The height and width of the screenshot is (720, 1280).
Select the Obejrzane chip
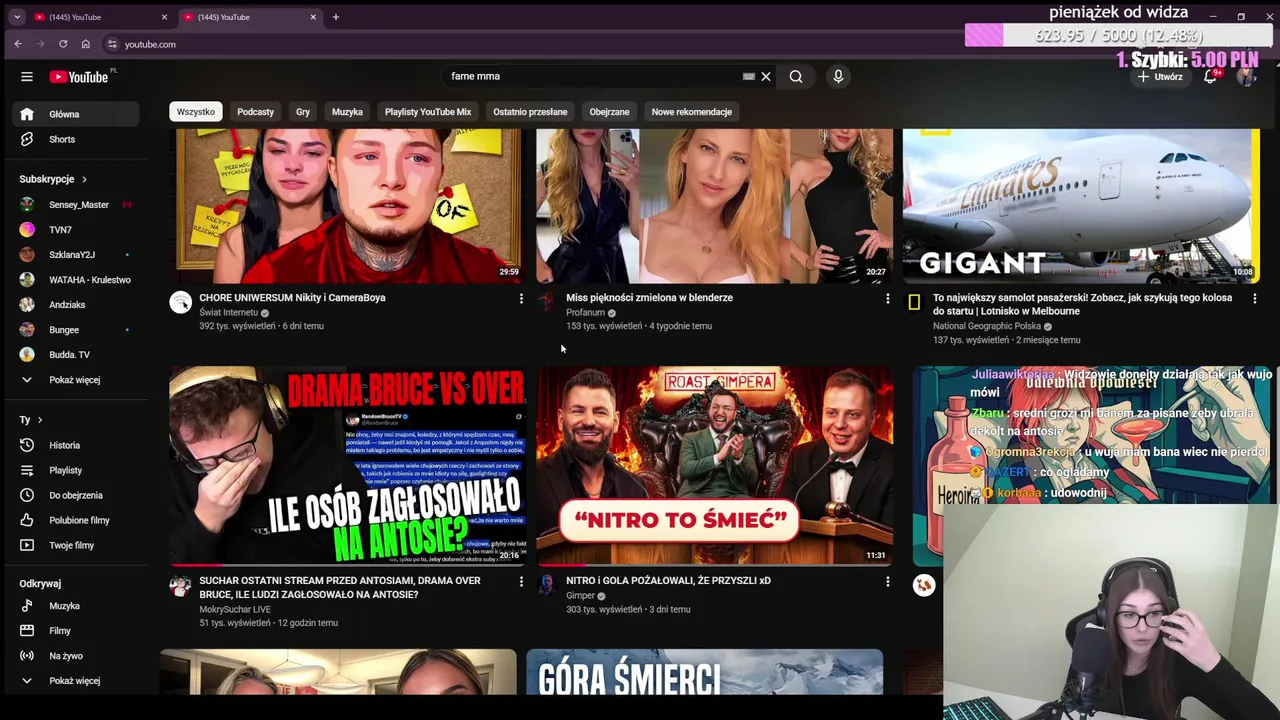pyautogui.click(x=609, y=112)
